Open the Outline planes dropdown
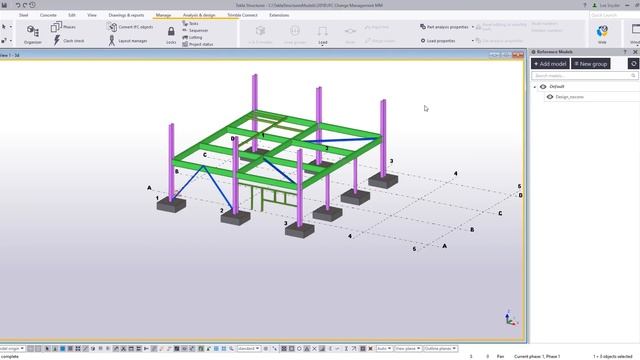This screenshot has width=640, height=360. [x=440, y=349]
